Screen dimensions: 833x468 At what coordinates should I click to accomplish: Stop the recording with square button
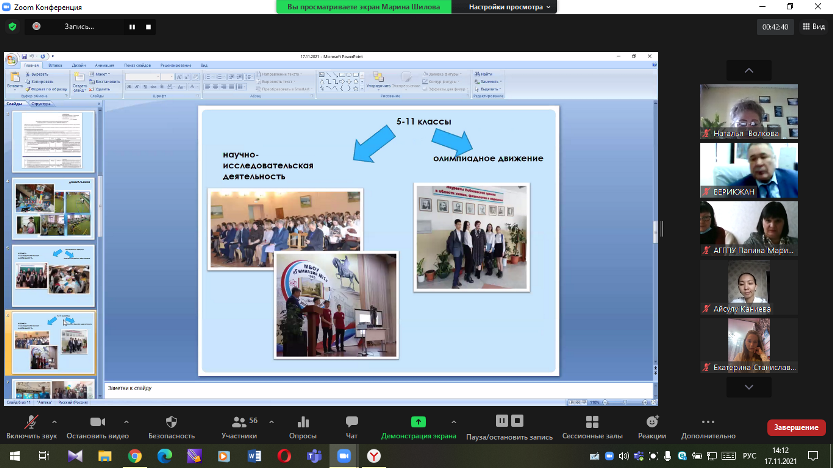pyautogui.click(x=149, y=27)
